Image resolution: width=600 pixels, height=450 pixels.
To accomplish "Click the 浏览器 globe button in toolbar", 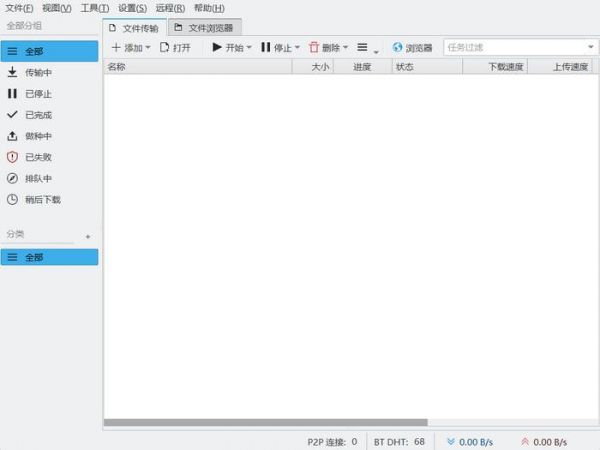I will 412,47.
